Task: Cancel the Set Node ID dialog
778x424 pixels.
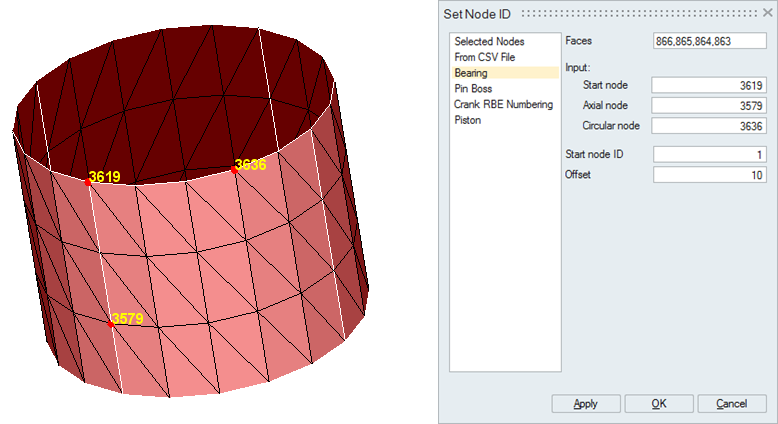Action: coord(732,403)
